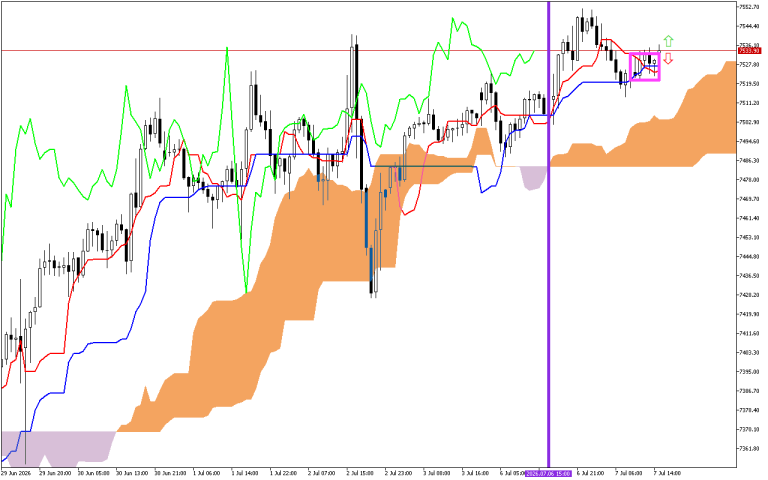This screenshot has height=480, width=768.
Task: Click the 7 Jul 14:00 time label
Action: [x=667, y=474]
